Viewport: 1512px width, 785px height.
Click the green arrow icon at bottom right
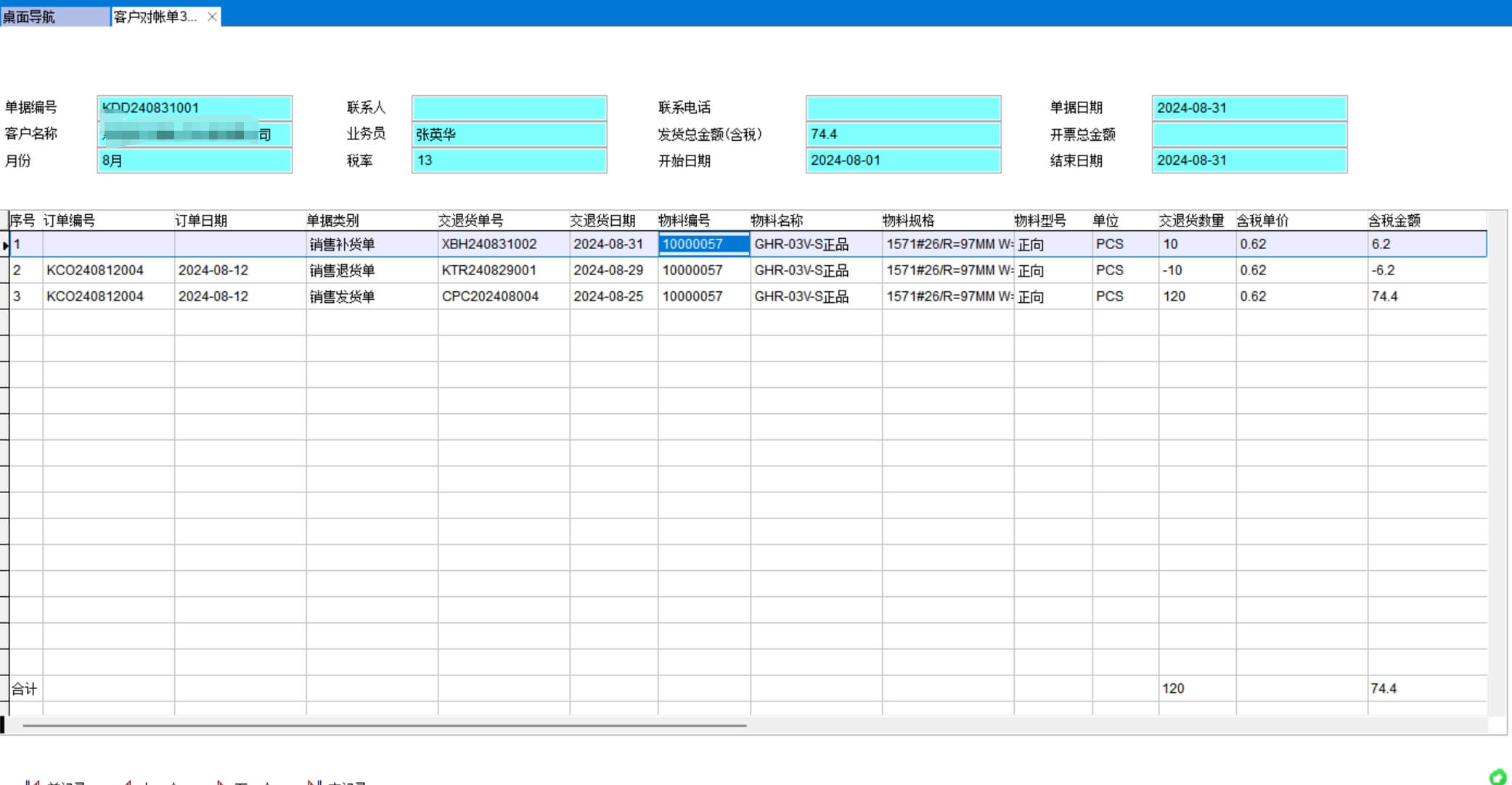tap(1497, 777)
